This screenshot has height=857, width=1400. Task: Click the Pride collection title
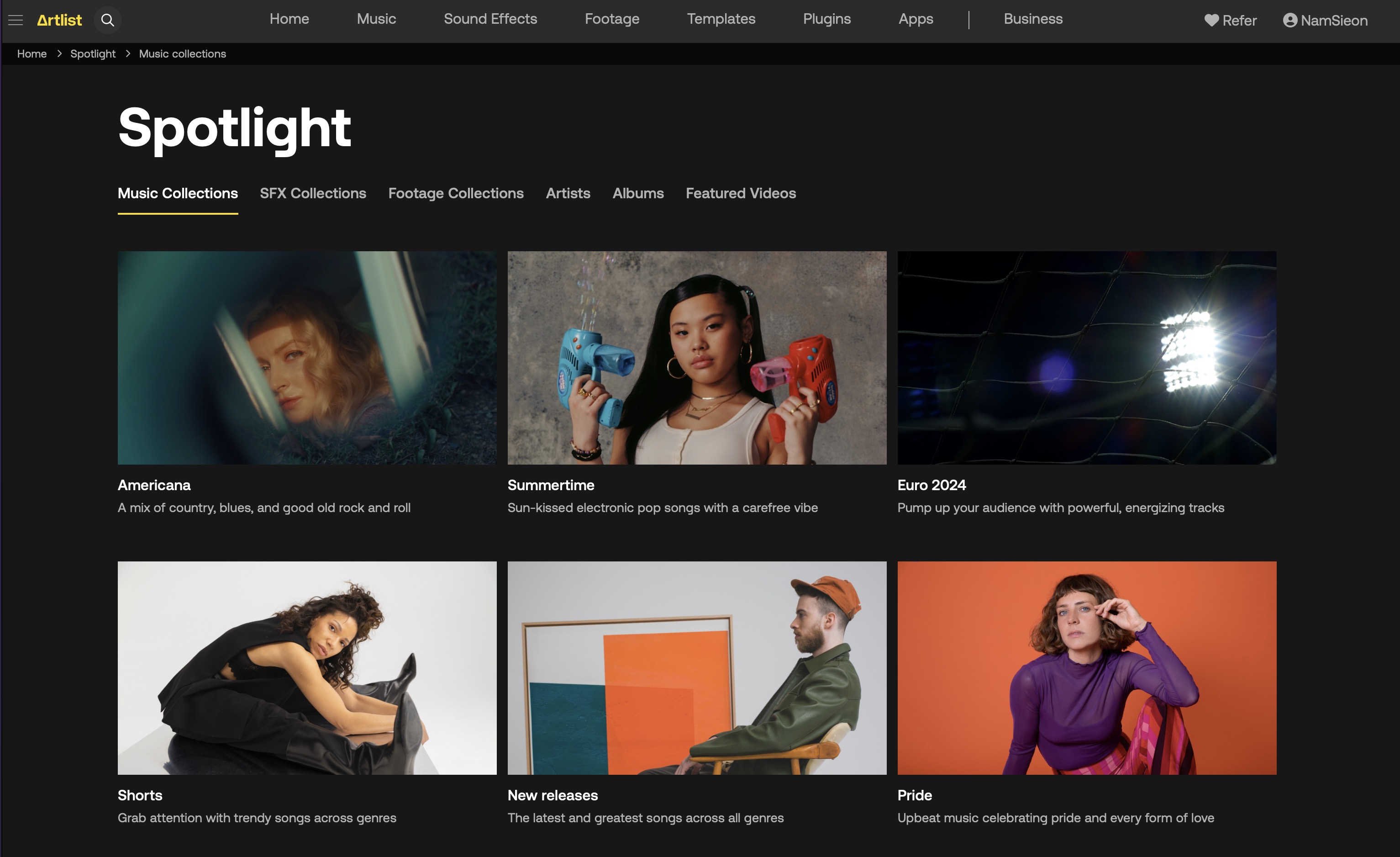pyautogui.click(x=914, y=795)
